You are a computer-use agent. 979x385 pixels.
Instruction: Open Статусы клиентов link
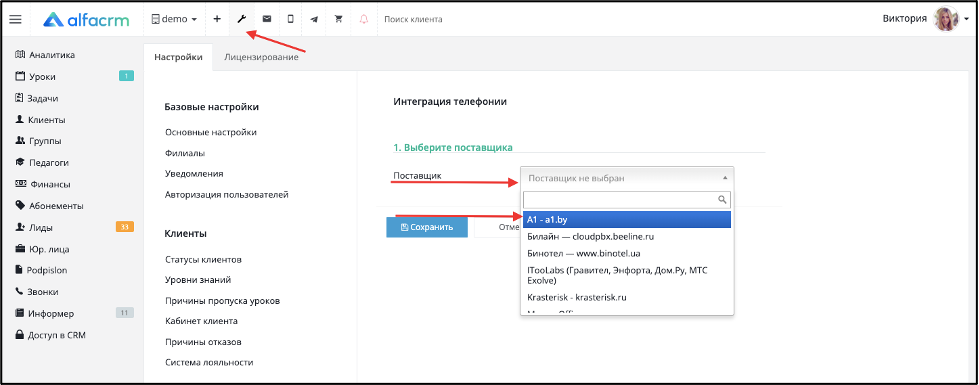[203, 260]
